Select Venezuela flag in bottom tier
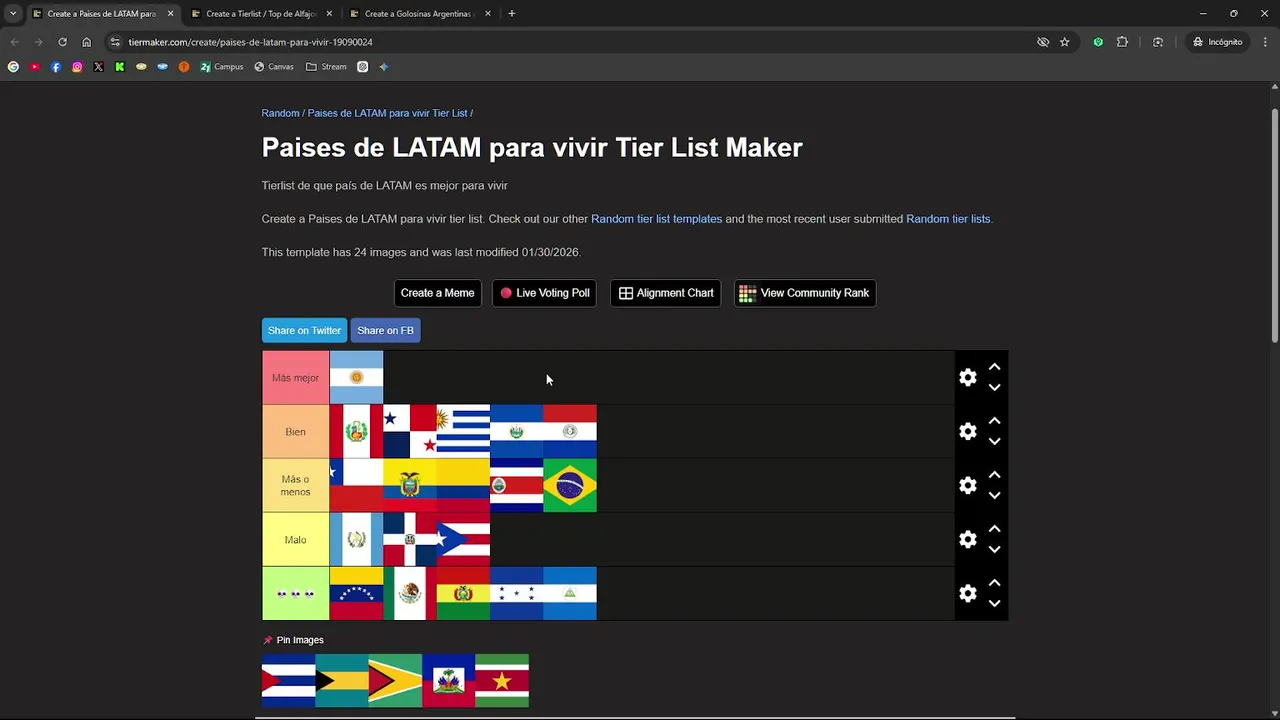Viewport: 1280px width, 720px height. click(x=356, y=594)
